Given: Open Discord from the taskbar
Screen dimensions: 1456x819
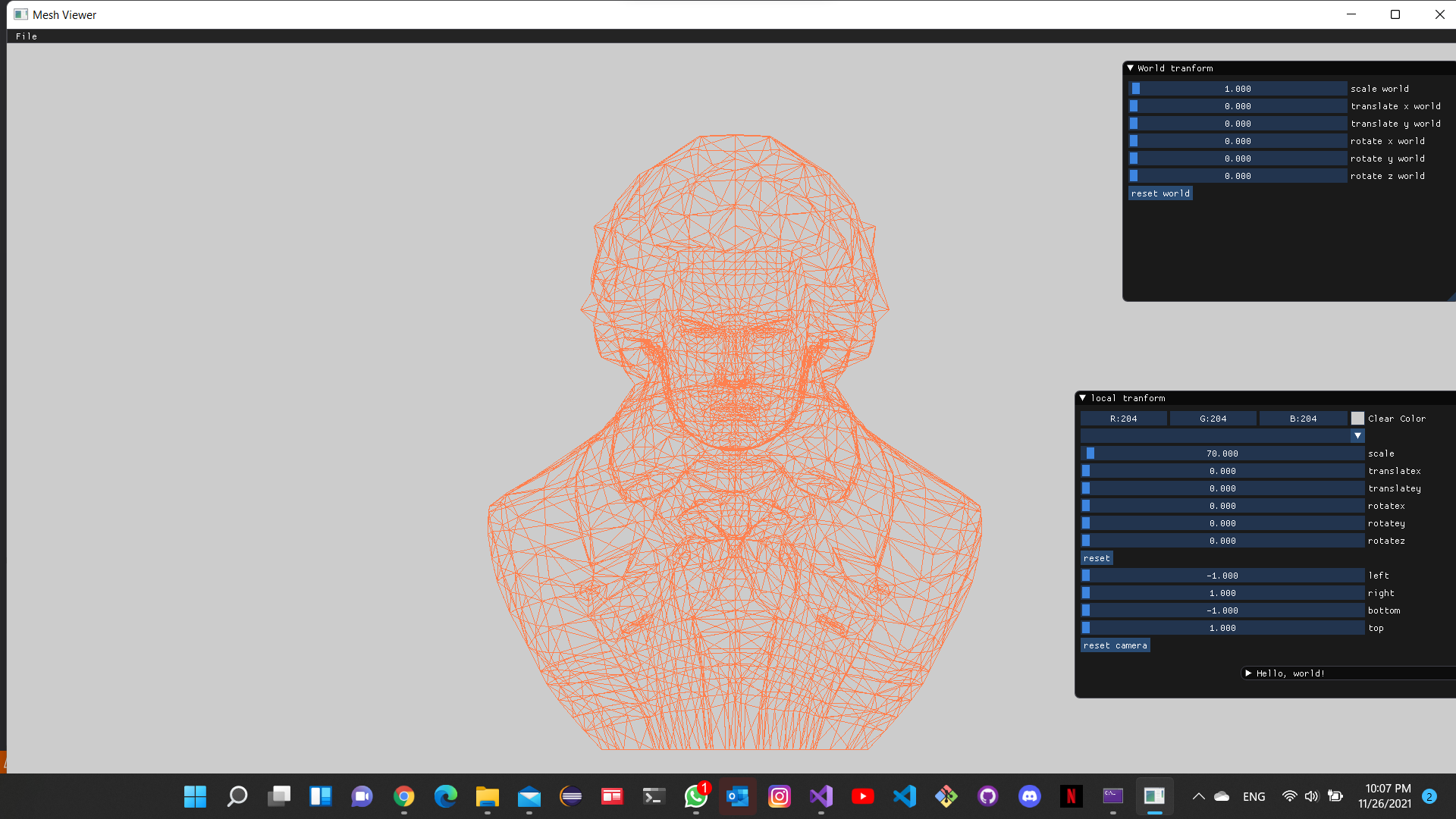Looking at the screenshot, I should click(1030, 796).
